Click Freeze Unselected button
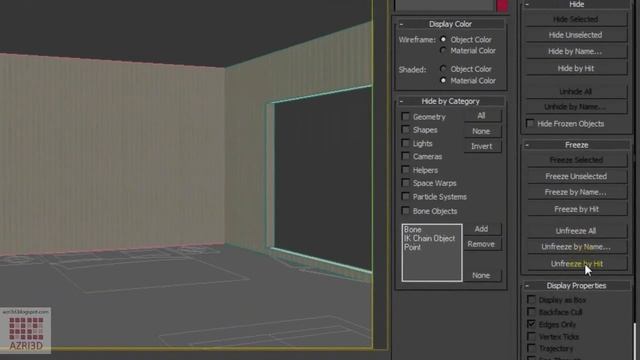640x360 pixels. point(576,176)
